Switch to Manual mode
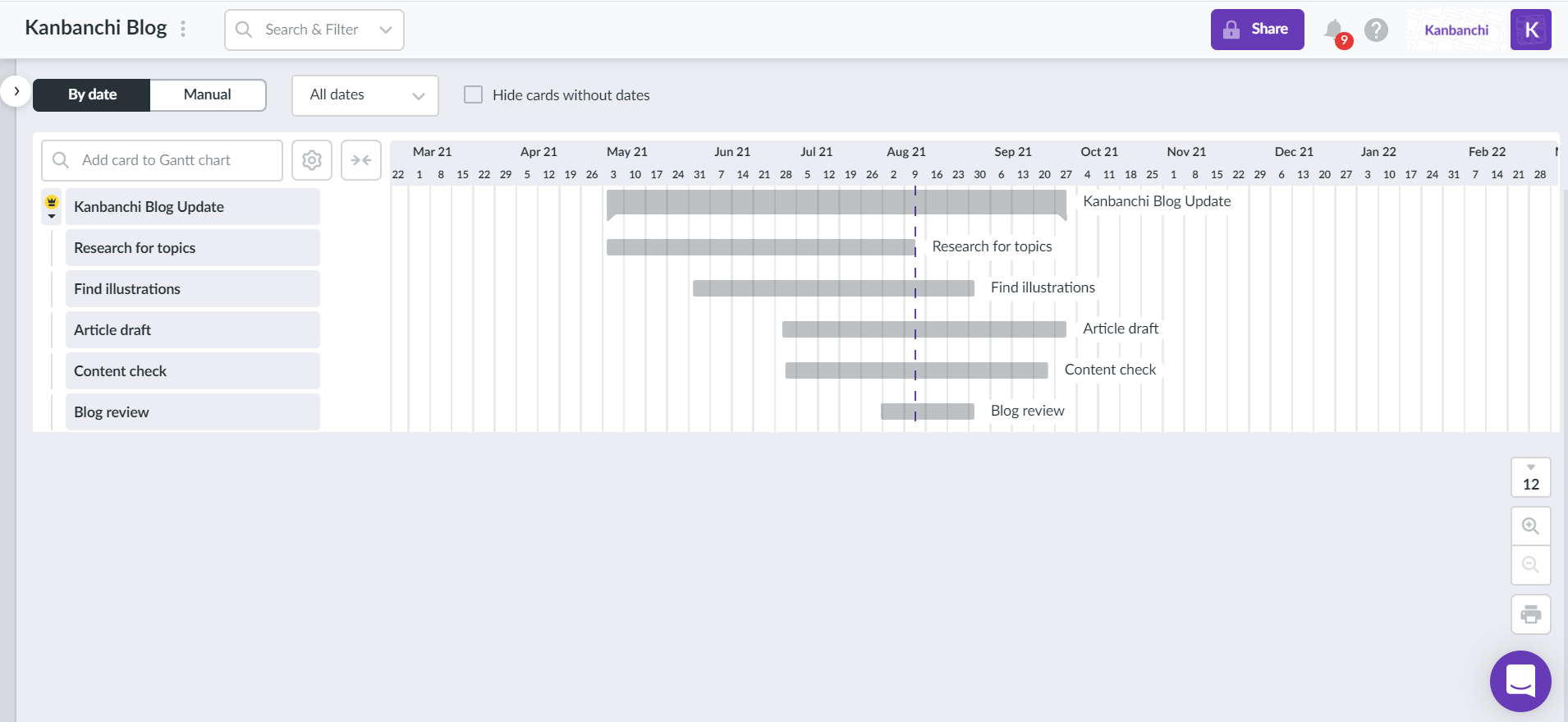Screen dimensions: 1568x722 (x=208, y=94)
